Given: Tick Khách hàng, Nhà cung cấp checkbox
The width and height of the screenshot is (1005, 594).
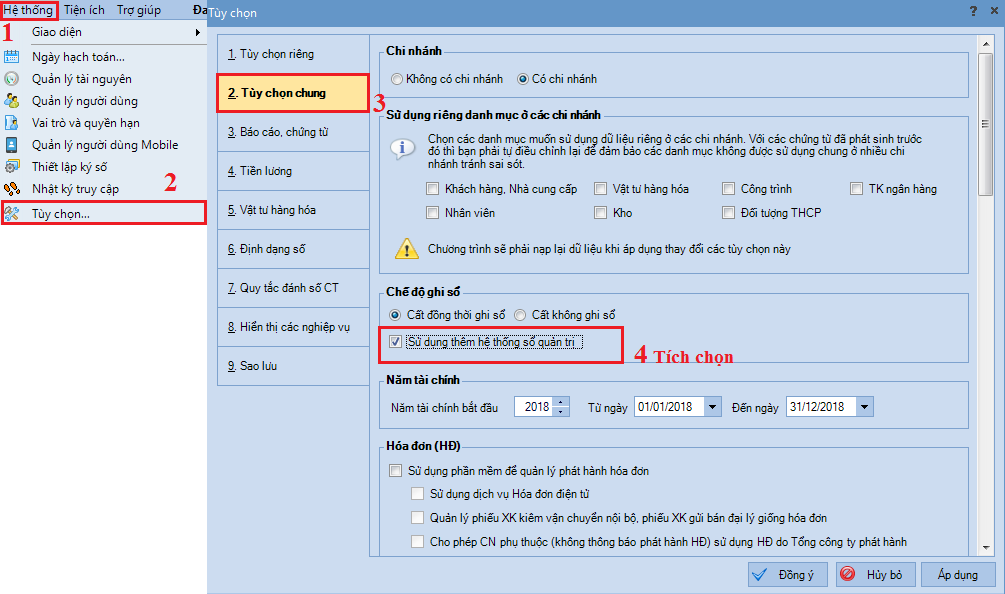Looking at the screenshot, I should 433,188.
